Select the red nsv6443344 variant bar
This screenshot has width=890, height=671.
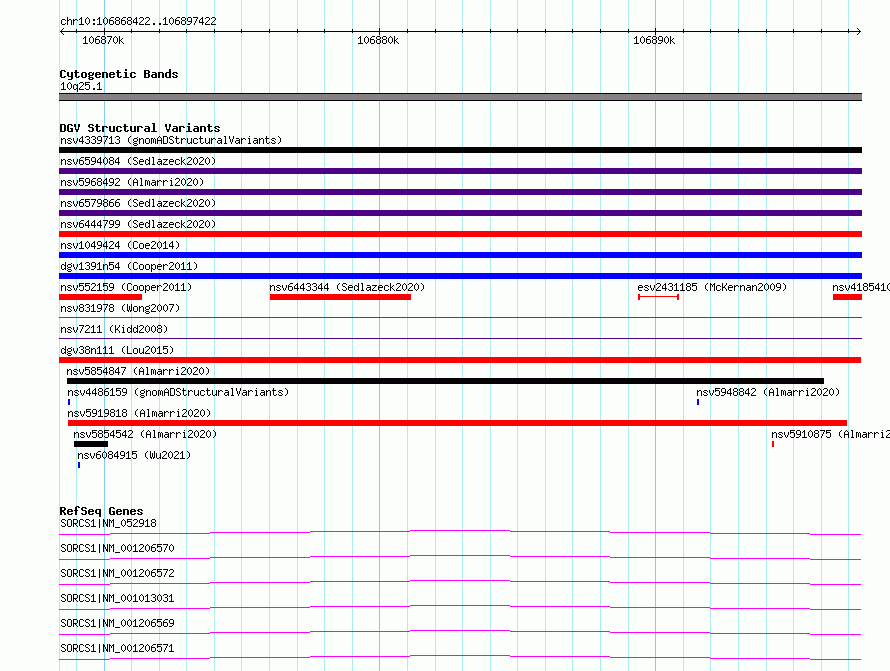[340, 297]
